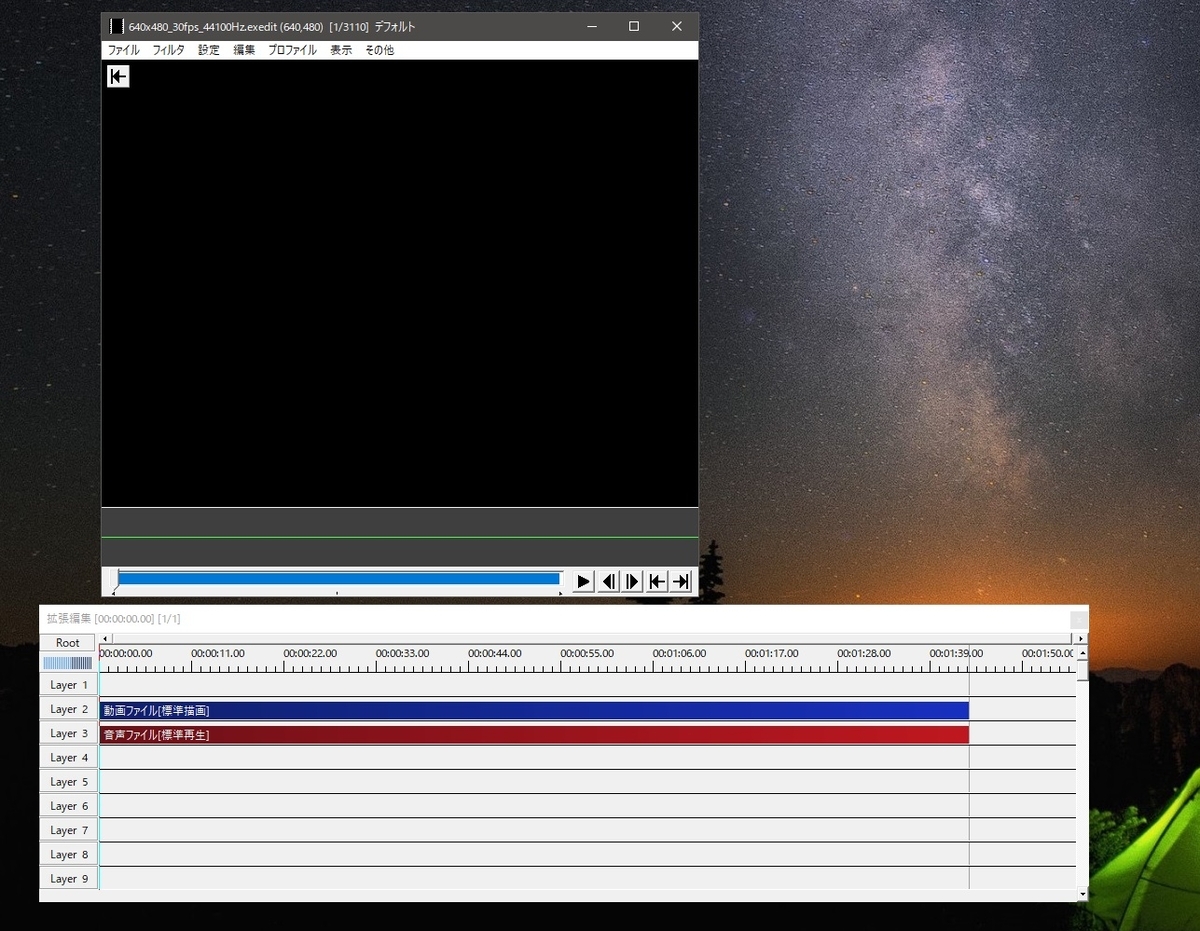
Task: Click the timeline scroll left arrow
Action: point(106,638)
